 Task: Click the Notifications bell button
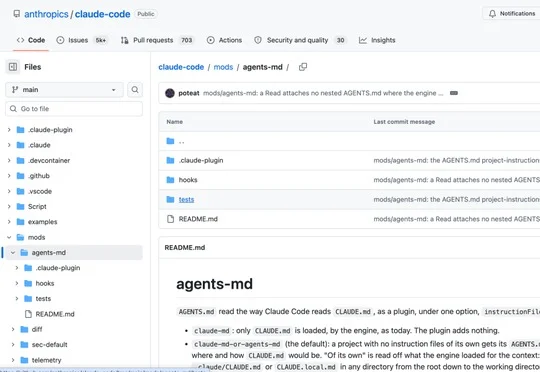(x=512, y=13)
